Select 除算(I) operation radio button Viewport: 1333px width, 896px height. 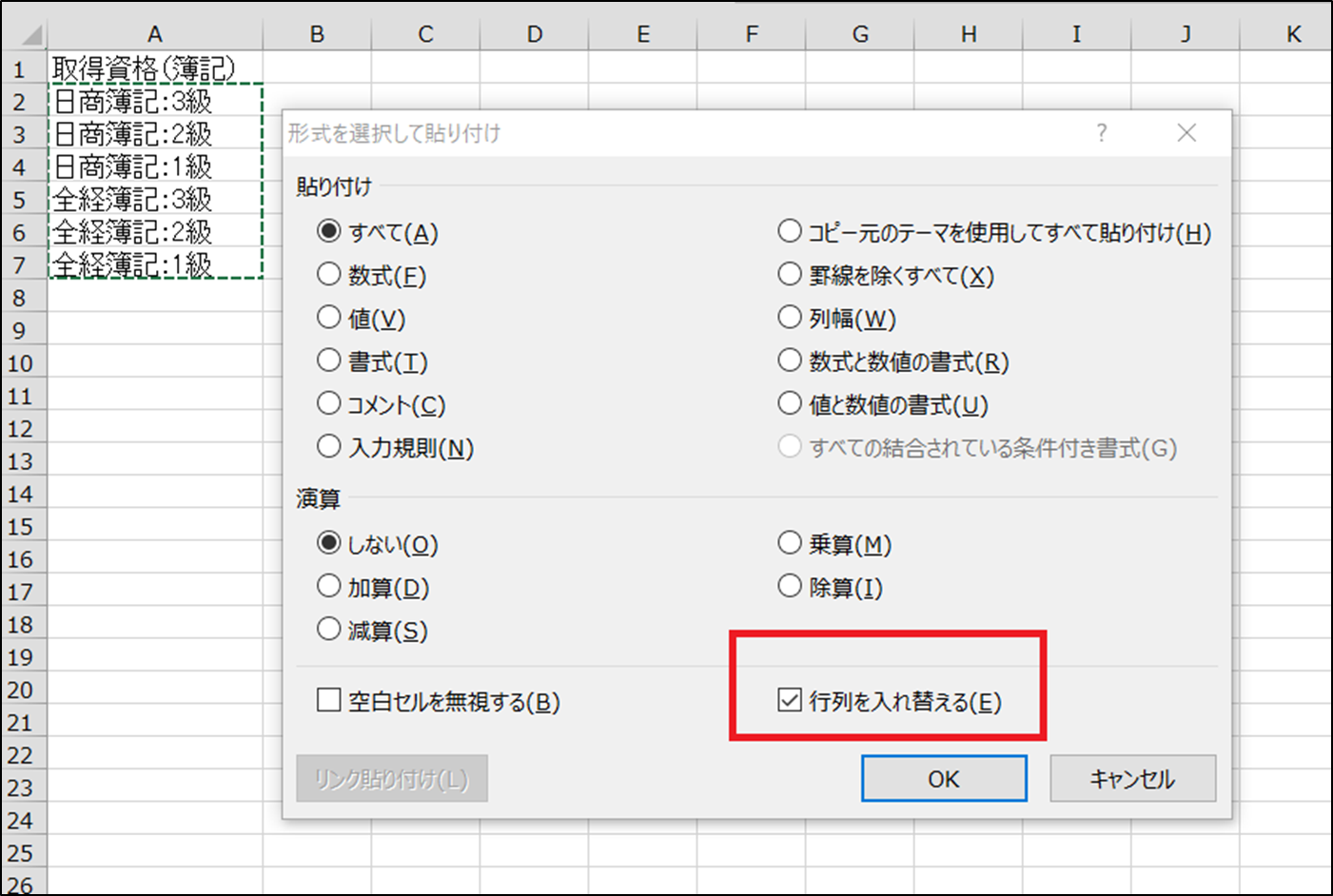[x=790, y=587]
